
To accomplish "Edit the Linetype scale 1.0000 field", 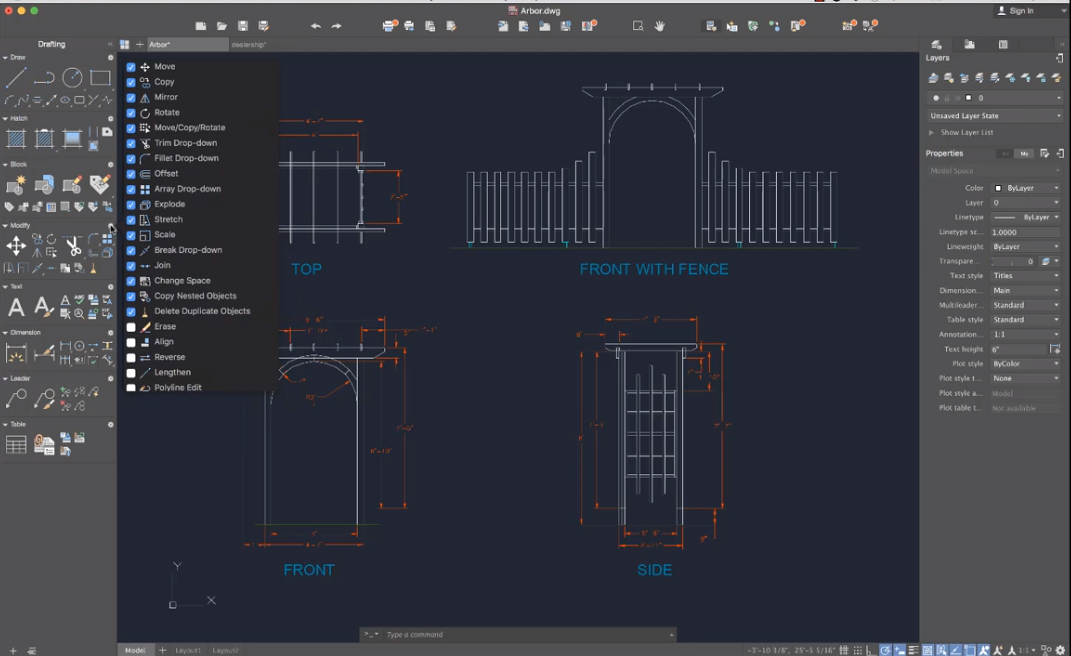I will point(1027,232).
